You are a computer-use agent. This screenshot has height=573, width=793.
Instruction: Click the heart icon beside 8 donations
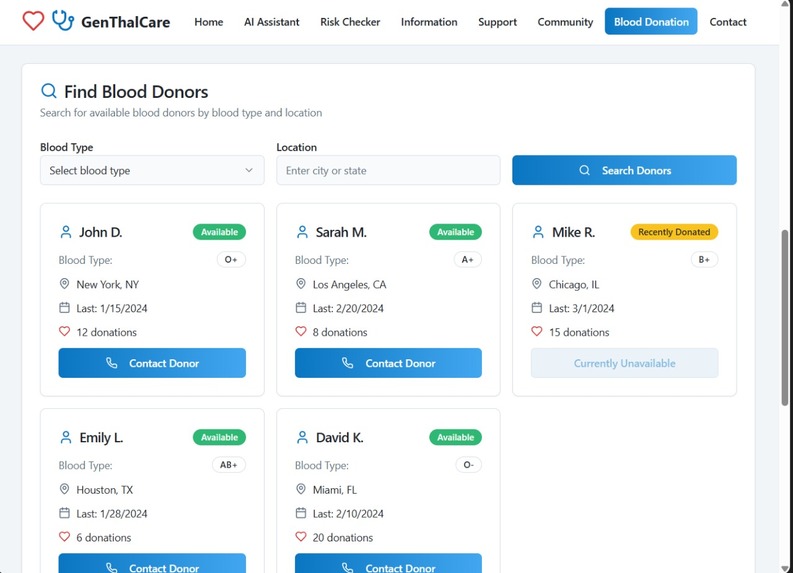click(x=301, y=331)
